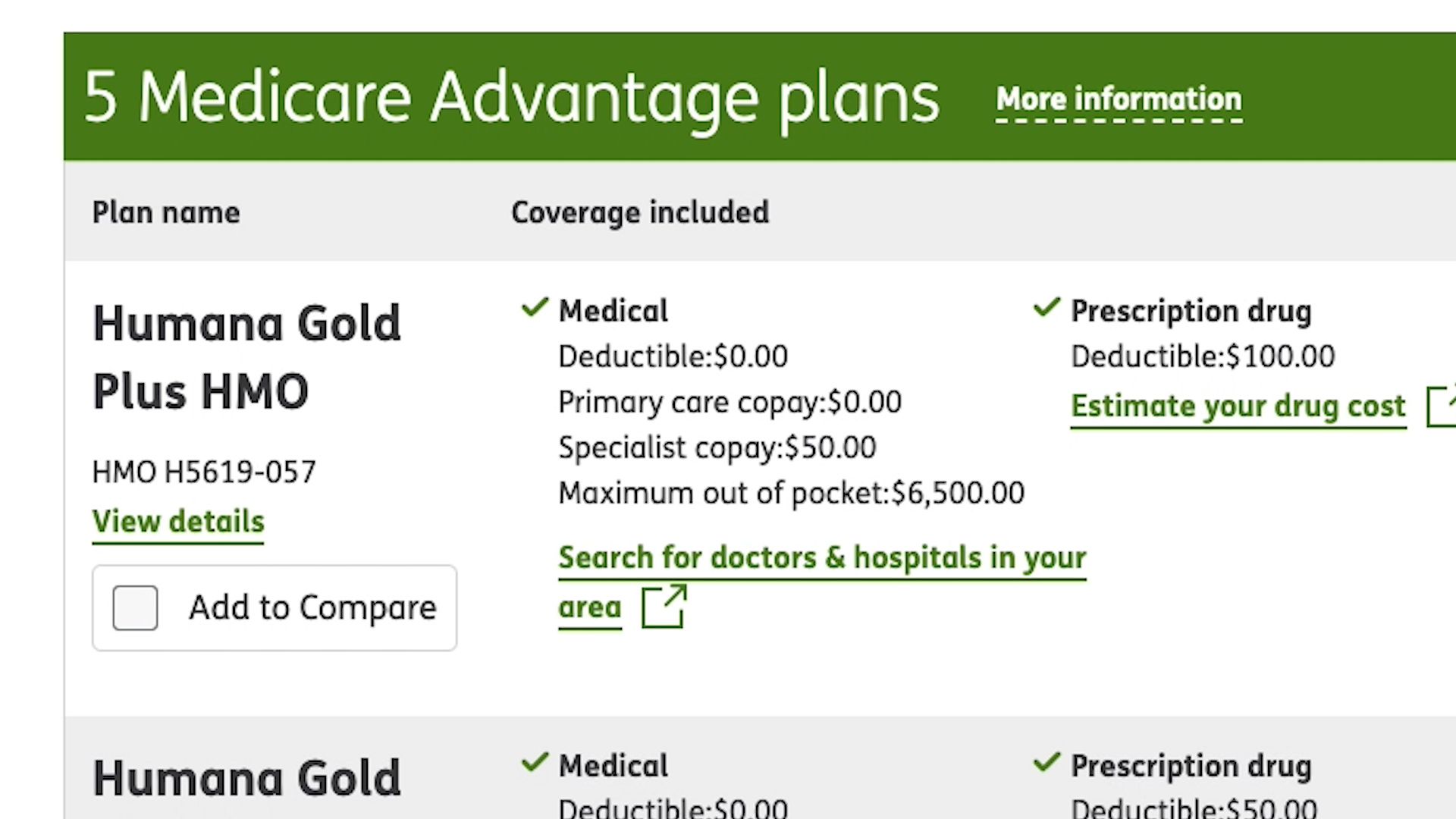This screenshot has width=1456, height=819.
Task: Tick the Add to Compare checkbox
Action: point(135,607)
